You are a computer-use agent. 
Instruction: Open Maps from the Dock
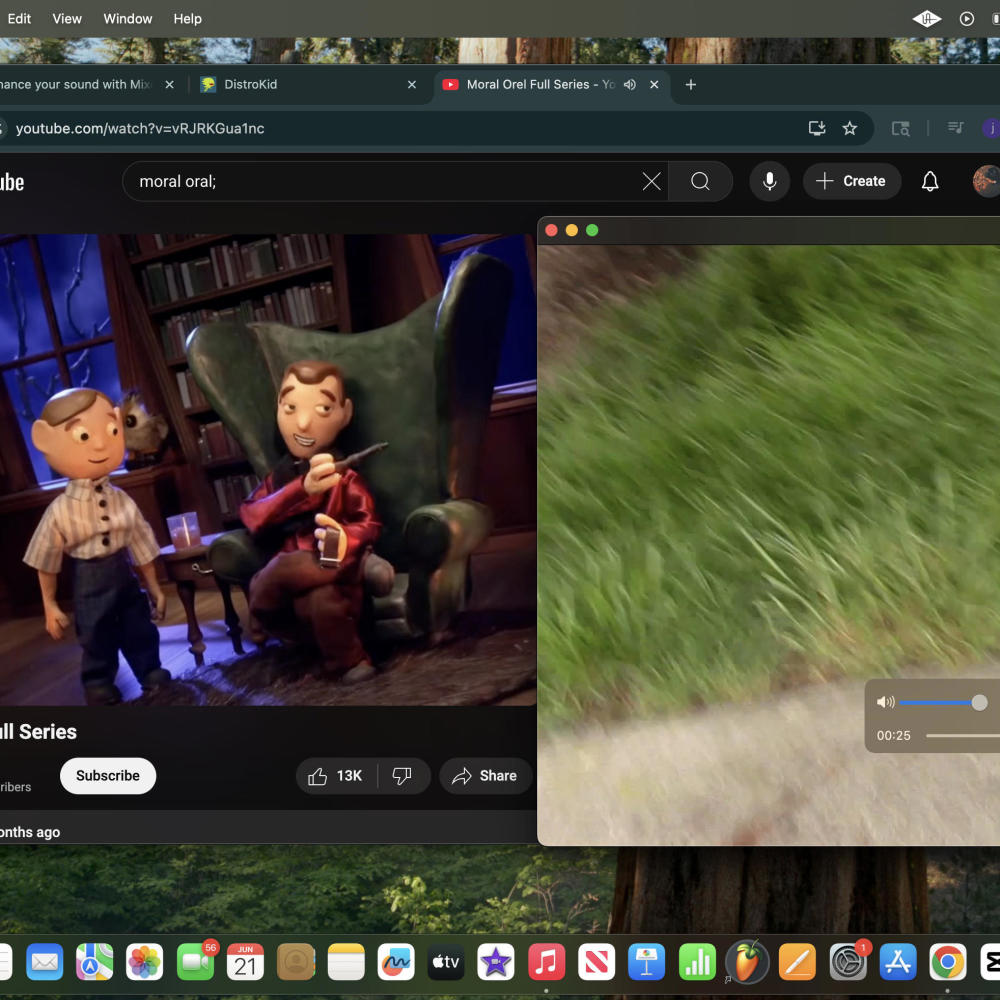pyautogui.click(x=94, y=961)
